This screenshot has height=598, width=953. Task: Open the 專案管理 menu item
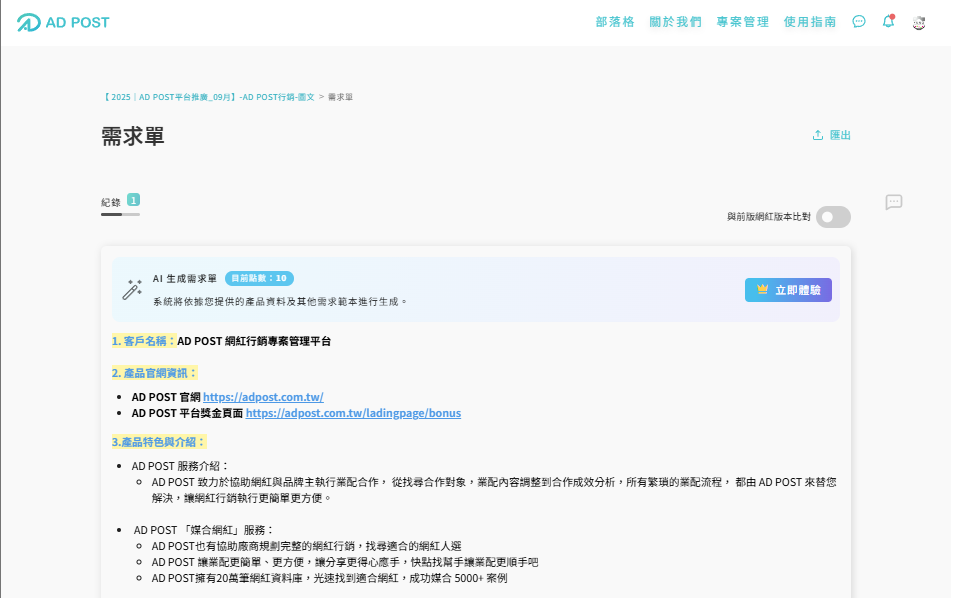(x=742, y=22)
